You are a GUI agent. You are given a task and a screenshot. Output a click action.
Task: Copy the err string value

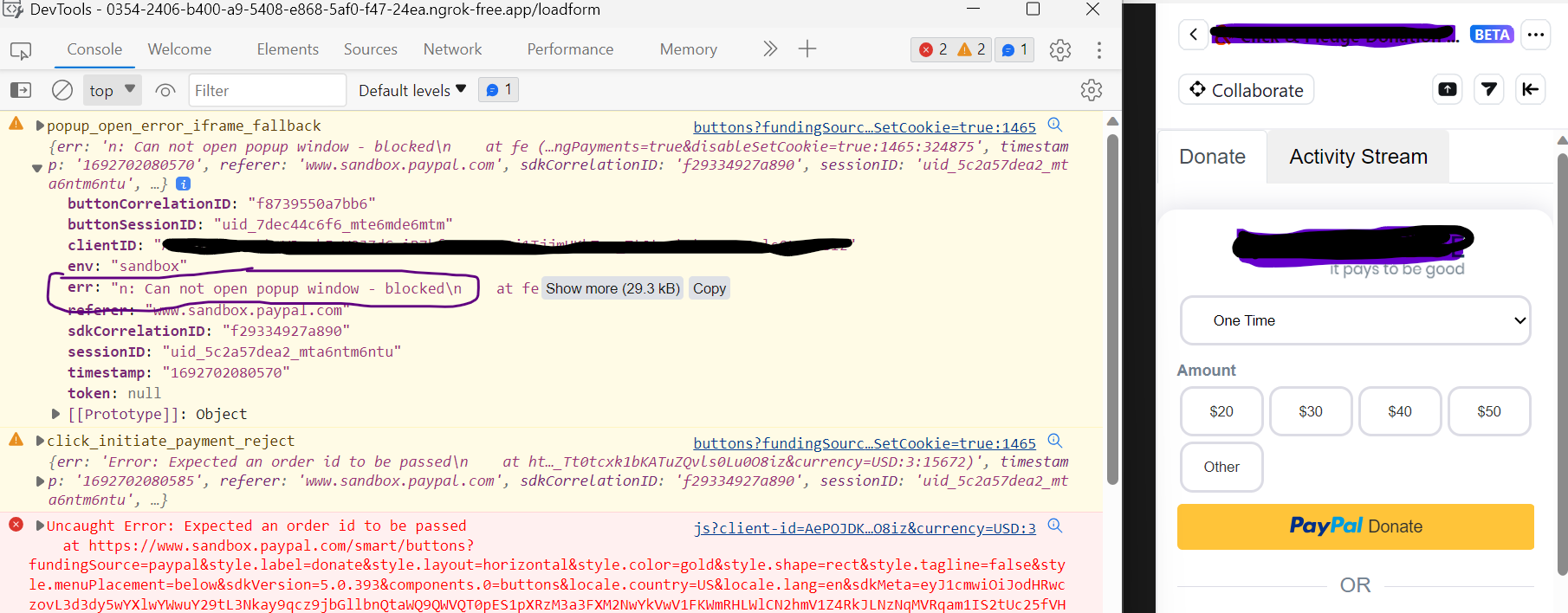click(709, 288)
